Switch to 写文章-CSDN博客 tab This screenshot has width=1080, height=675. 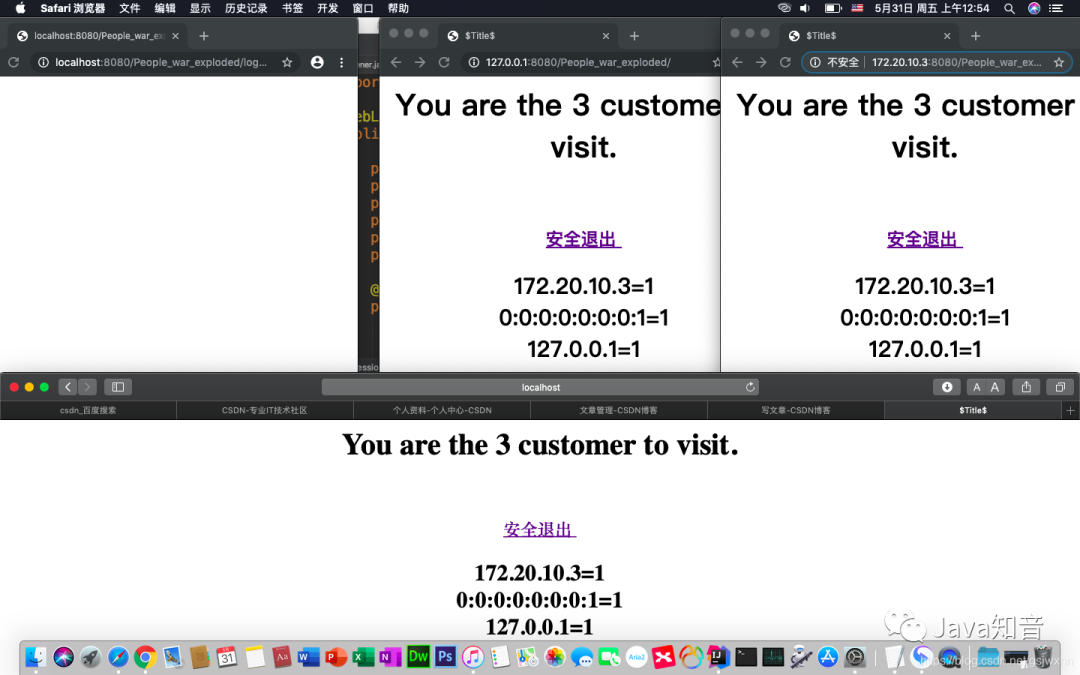coord(796,411)
